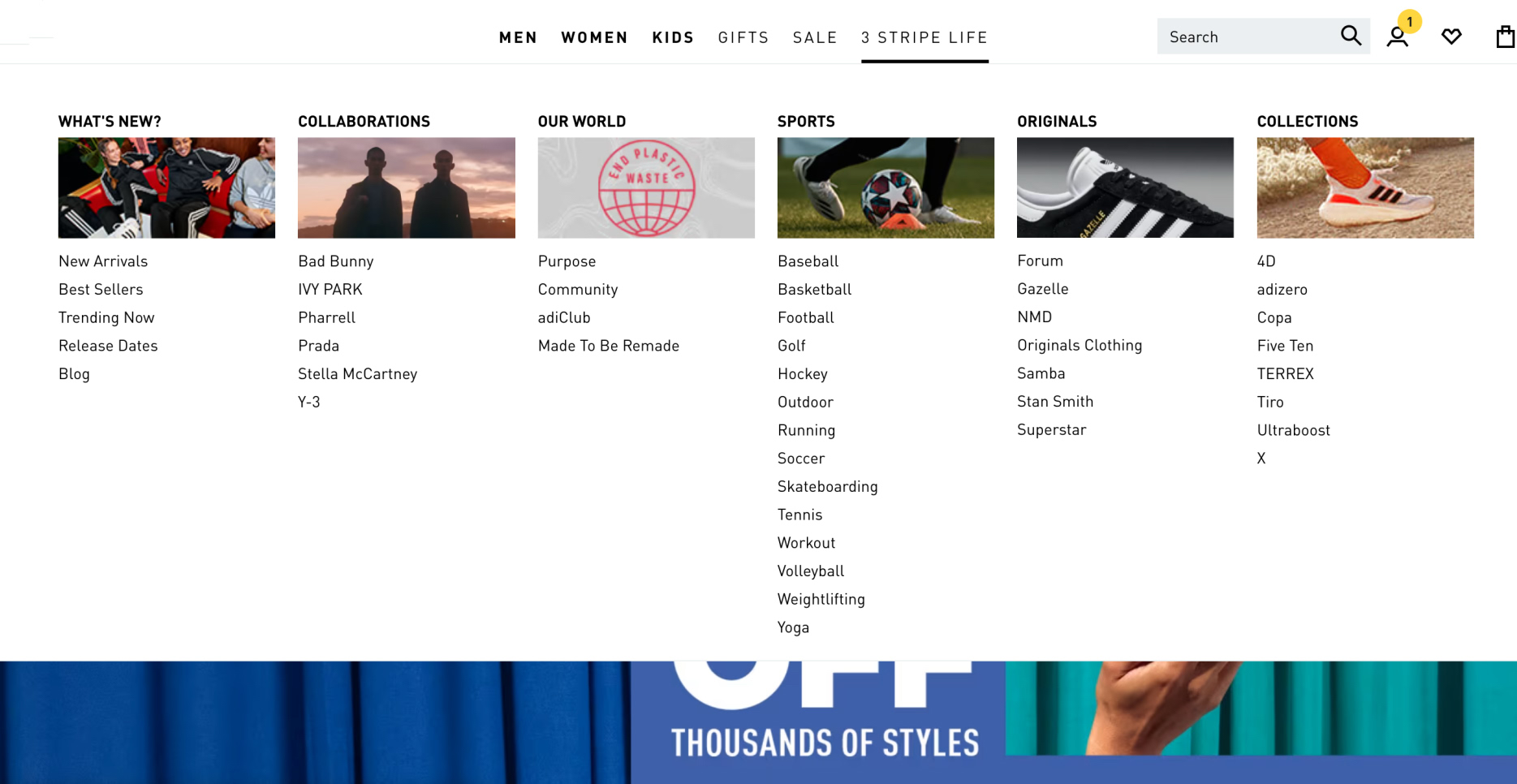
Task: Type in the Search input field
Action: (x=1246, y=37)
